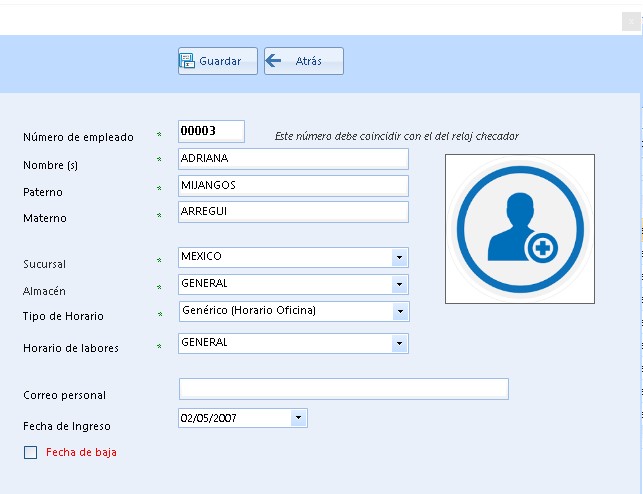This screenshot has width=643, height=494.
Task: Click the 'Este número debe coincidir' hint text
Action: click(397, 136)
